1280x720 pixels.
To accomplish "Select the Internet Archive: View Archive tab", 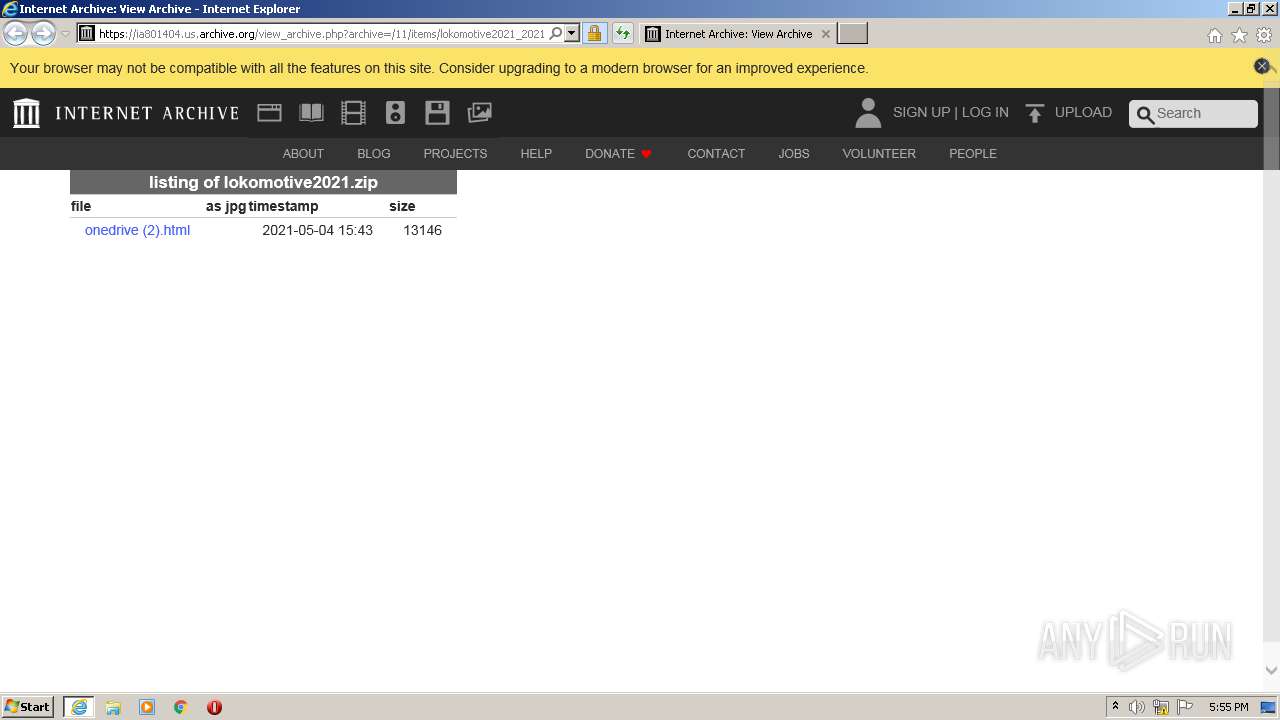I will click(738, 33).
